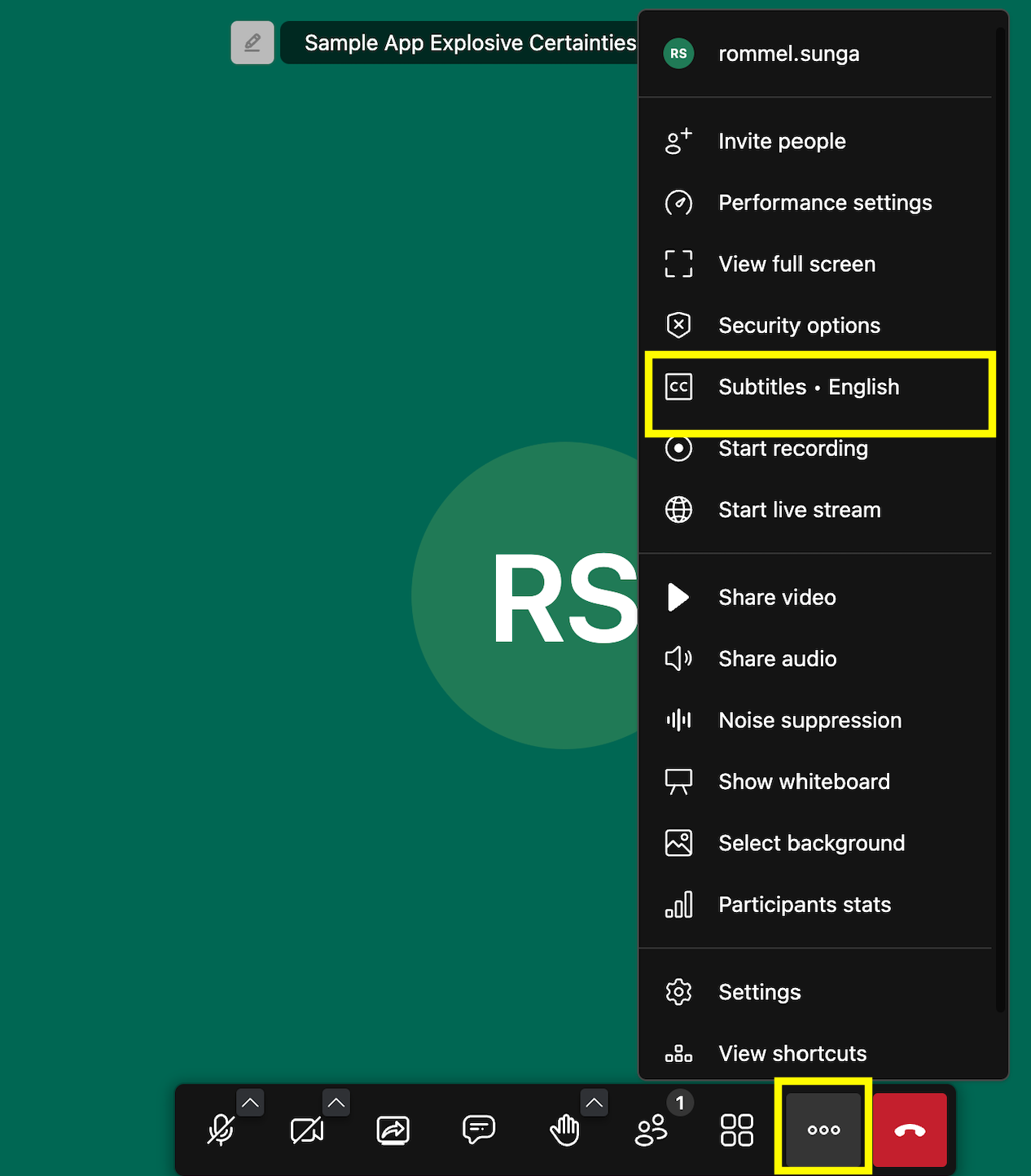Open the chat panel
This screenshot has height=1176, width=1031.
click(x=479, y=1130)
